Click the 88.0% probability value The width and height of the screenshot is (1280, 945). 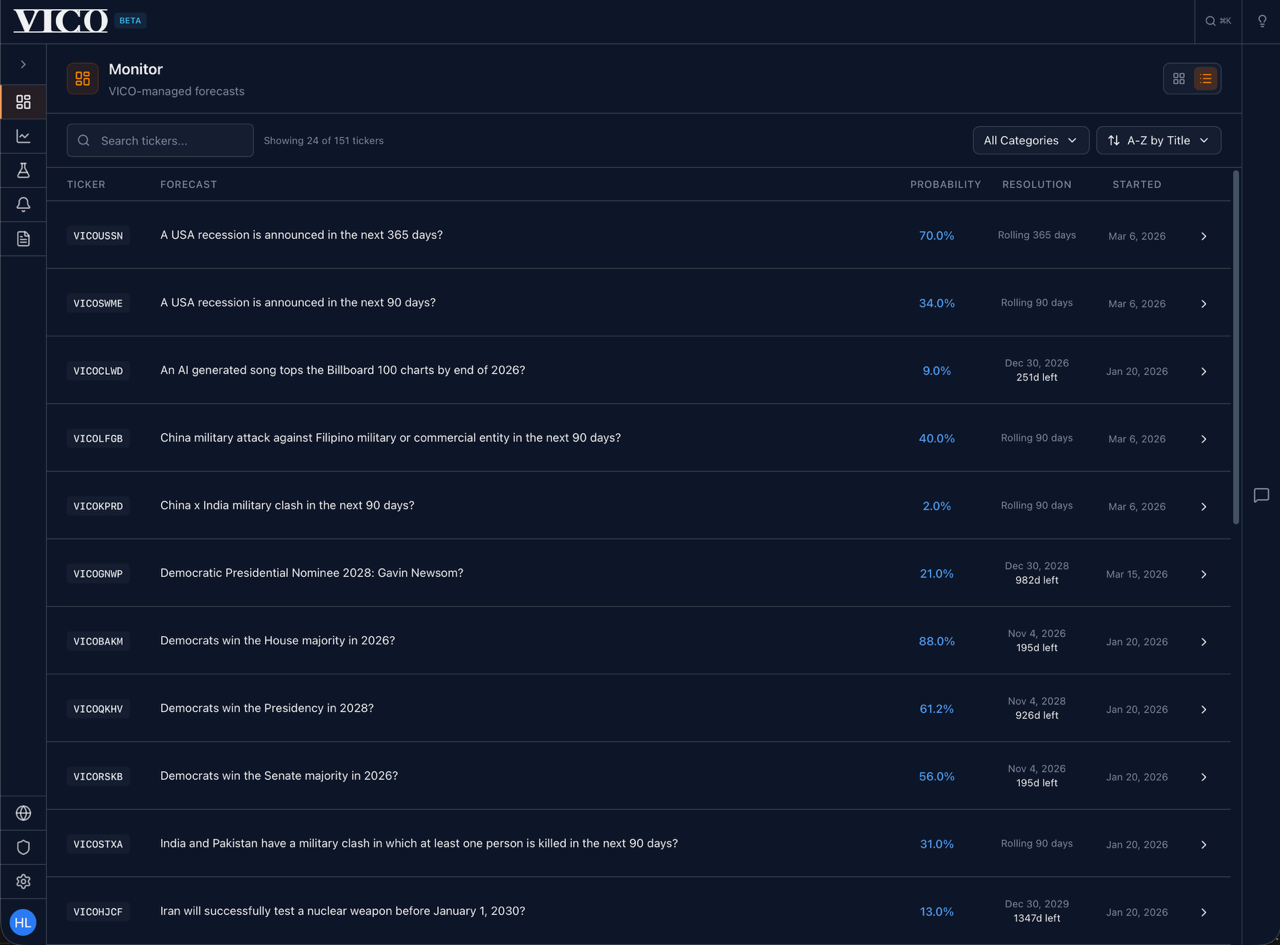pyautogui.click(x=937, y=641)
